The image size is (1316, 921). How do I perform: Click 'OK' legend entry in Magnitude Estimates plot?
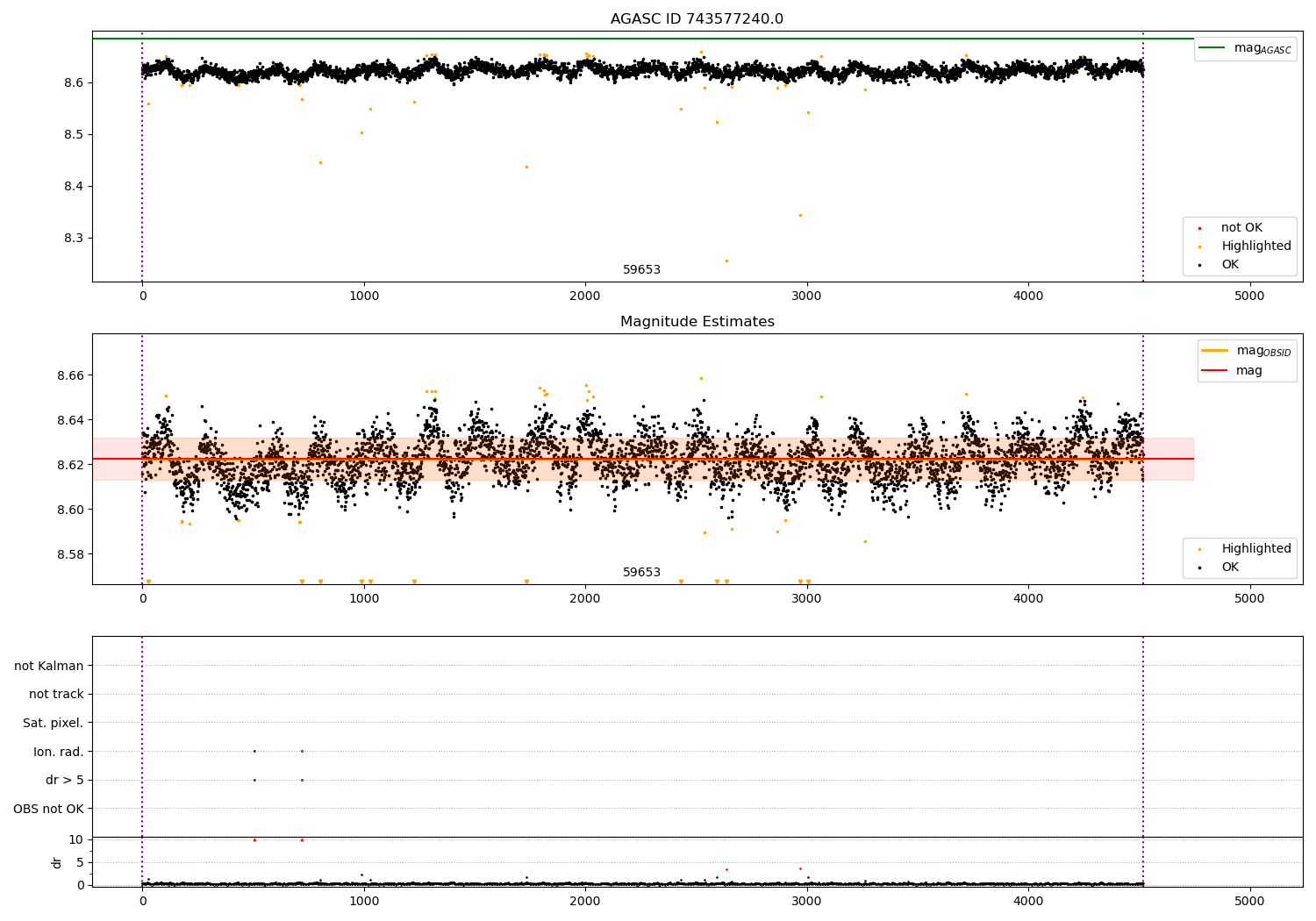(1230, 568)
